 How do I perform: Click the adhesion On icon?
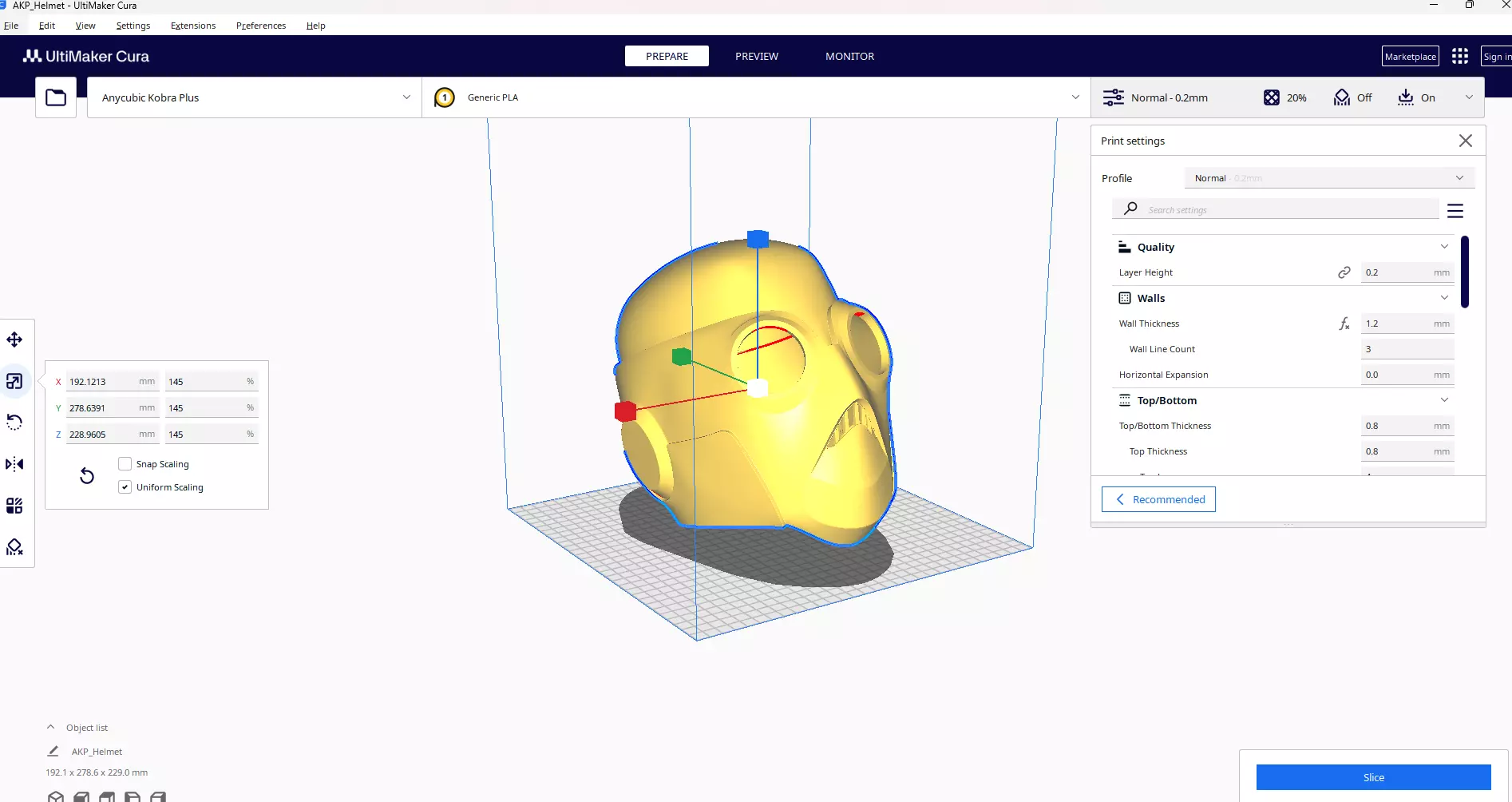click(1406, 97)
